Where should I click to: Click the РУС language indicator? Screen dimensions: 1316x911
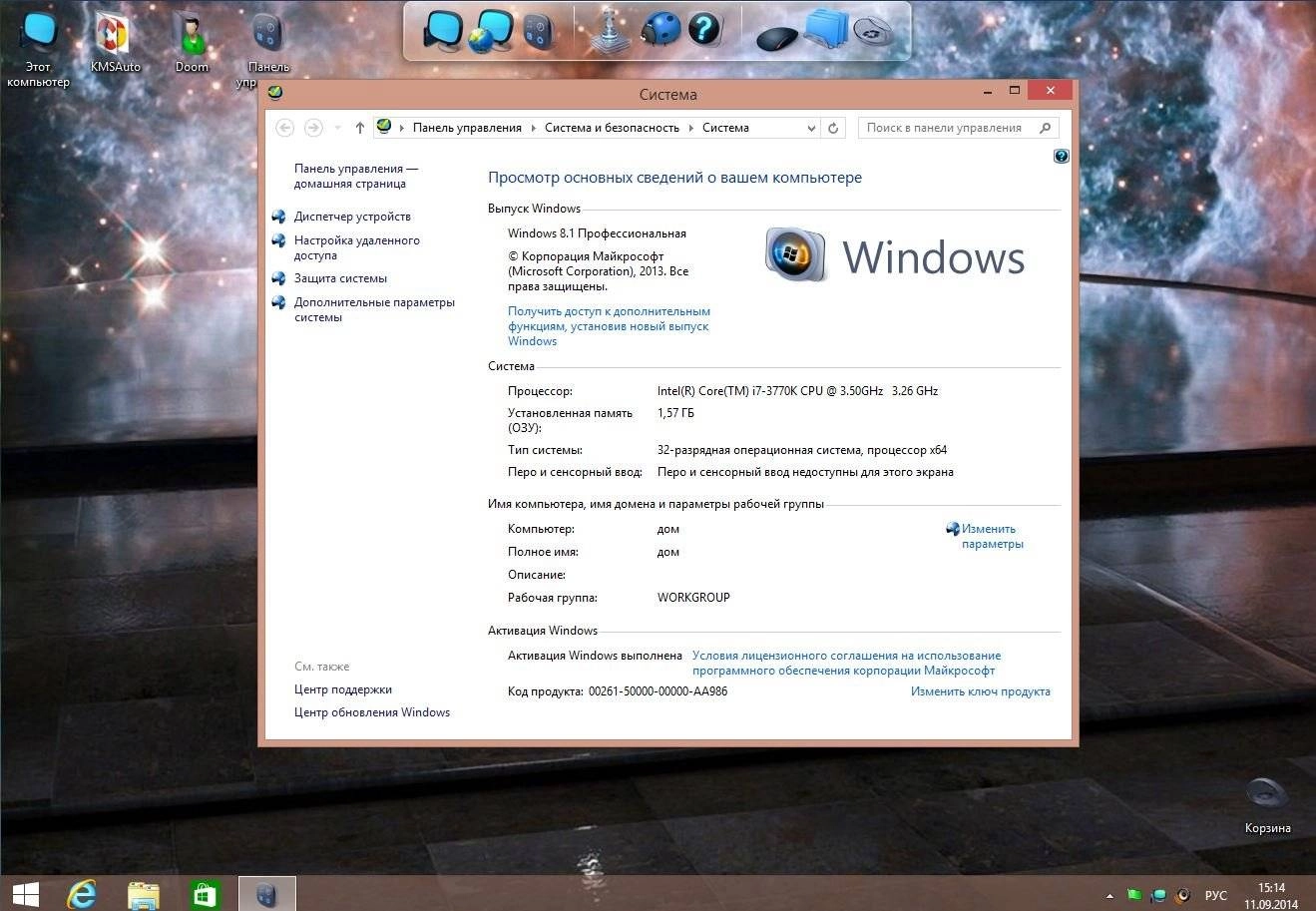coord(1215,895)
